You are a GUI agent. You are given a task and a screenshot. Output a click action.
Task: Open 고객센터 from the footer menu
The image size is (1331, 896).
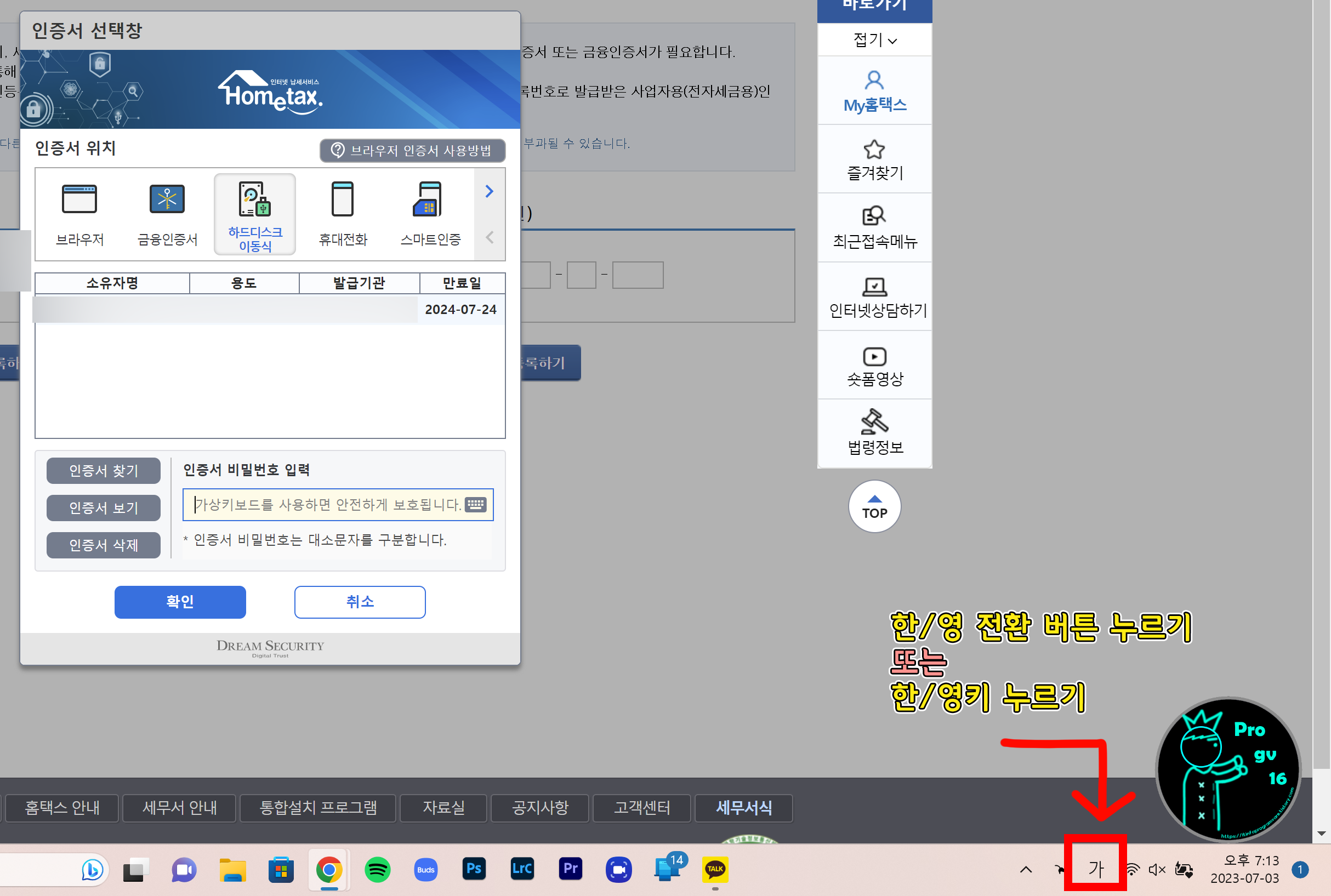[641, 808]
